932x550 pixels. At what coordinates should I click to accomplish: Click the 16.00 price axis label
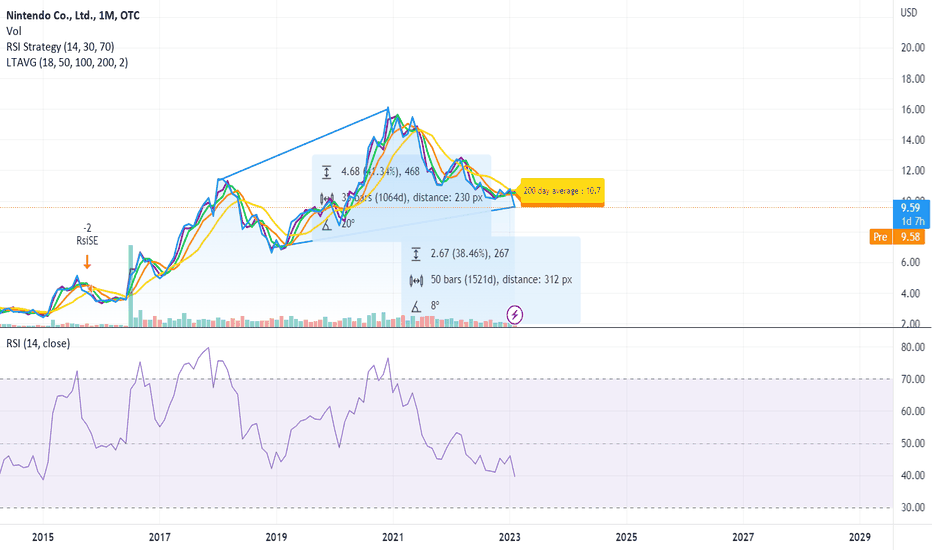[x=913, y=109]
